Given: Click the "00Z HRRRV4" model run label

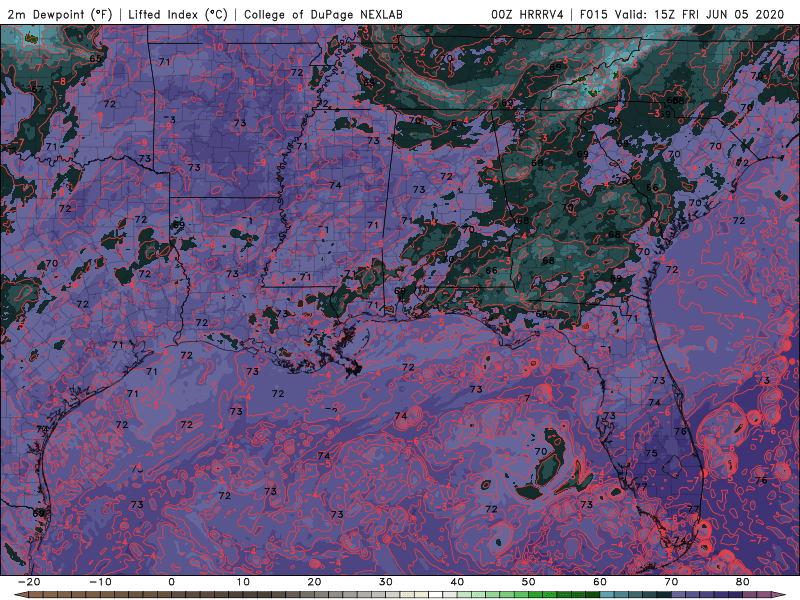Looking at the screenshot, I should tap(527, 14).
